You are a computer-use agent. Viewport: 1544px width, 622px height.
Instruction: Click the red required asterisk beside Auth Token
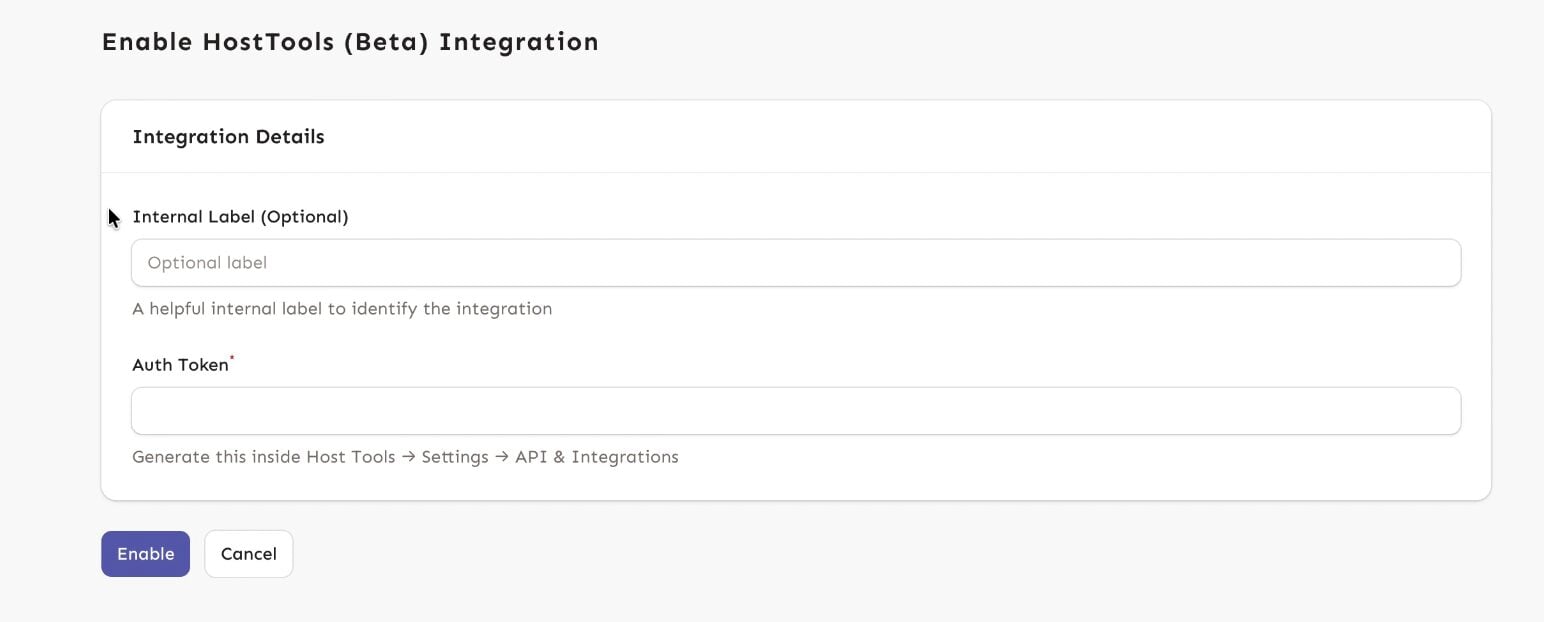tap(231, 357)
